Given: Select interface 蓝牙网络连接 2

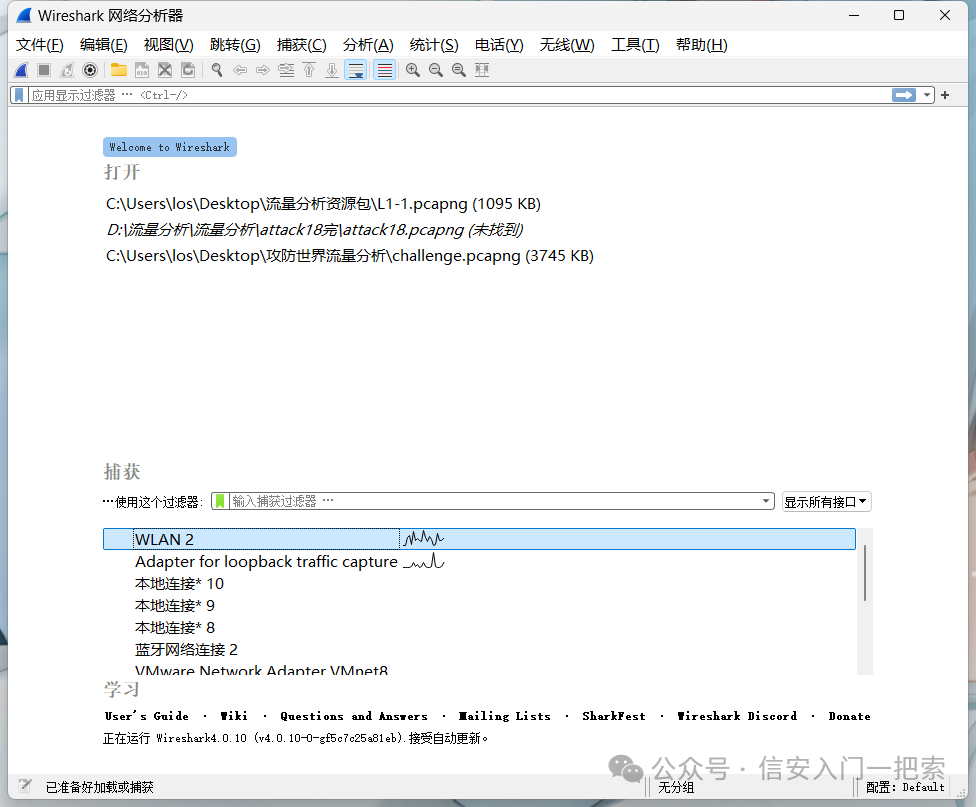Looking at the screenshot, I should tap(479, 650).
